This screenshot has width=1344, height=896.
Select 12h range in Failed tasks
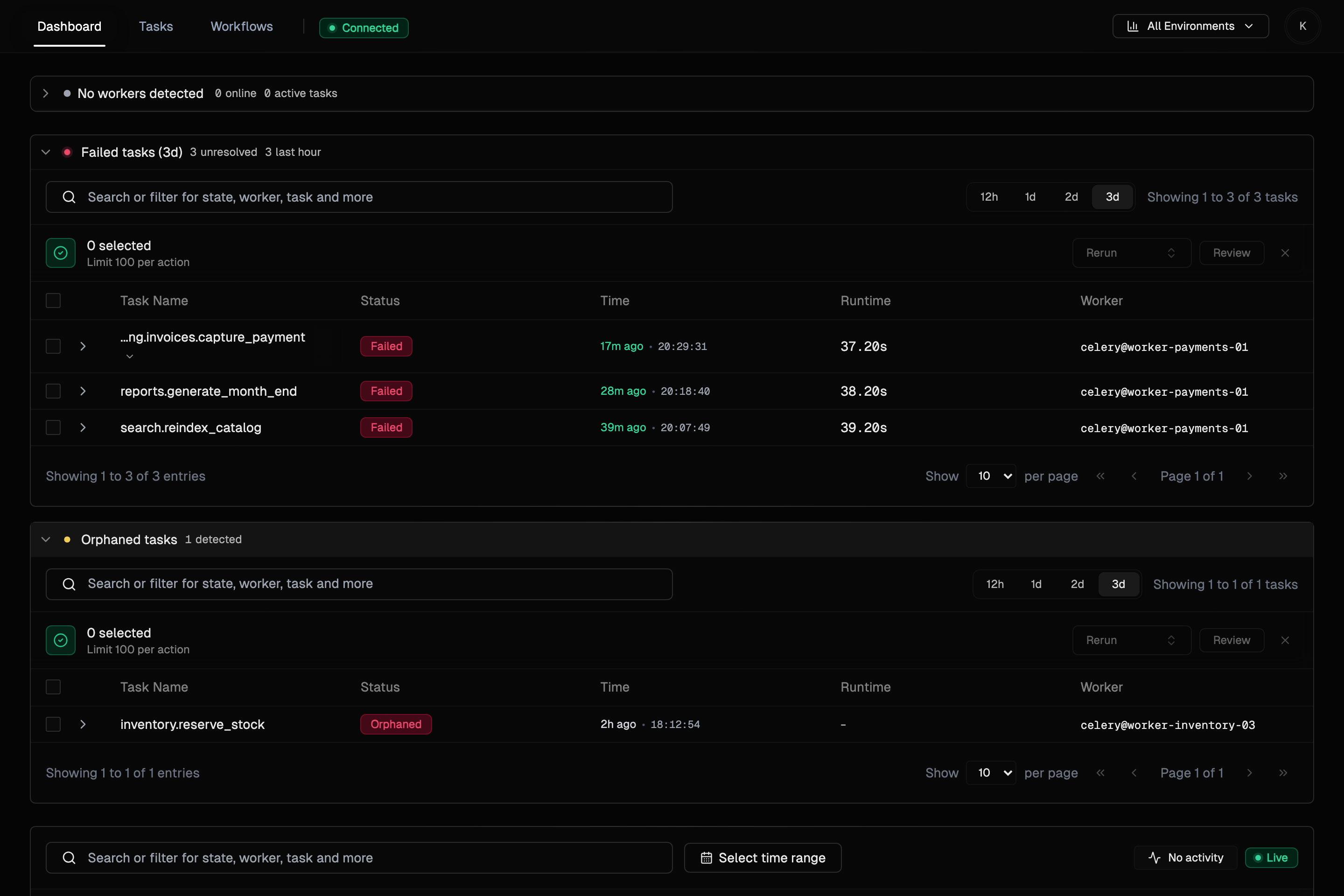[989, 197]
